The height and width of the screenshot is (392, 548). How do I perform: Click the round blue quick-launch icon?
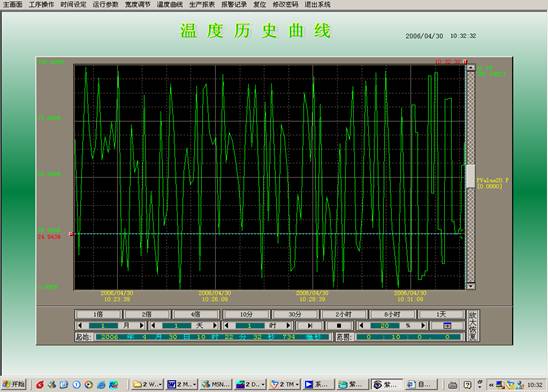[77, 385]
